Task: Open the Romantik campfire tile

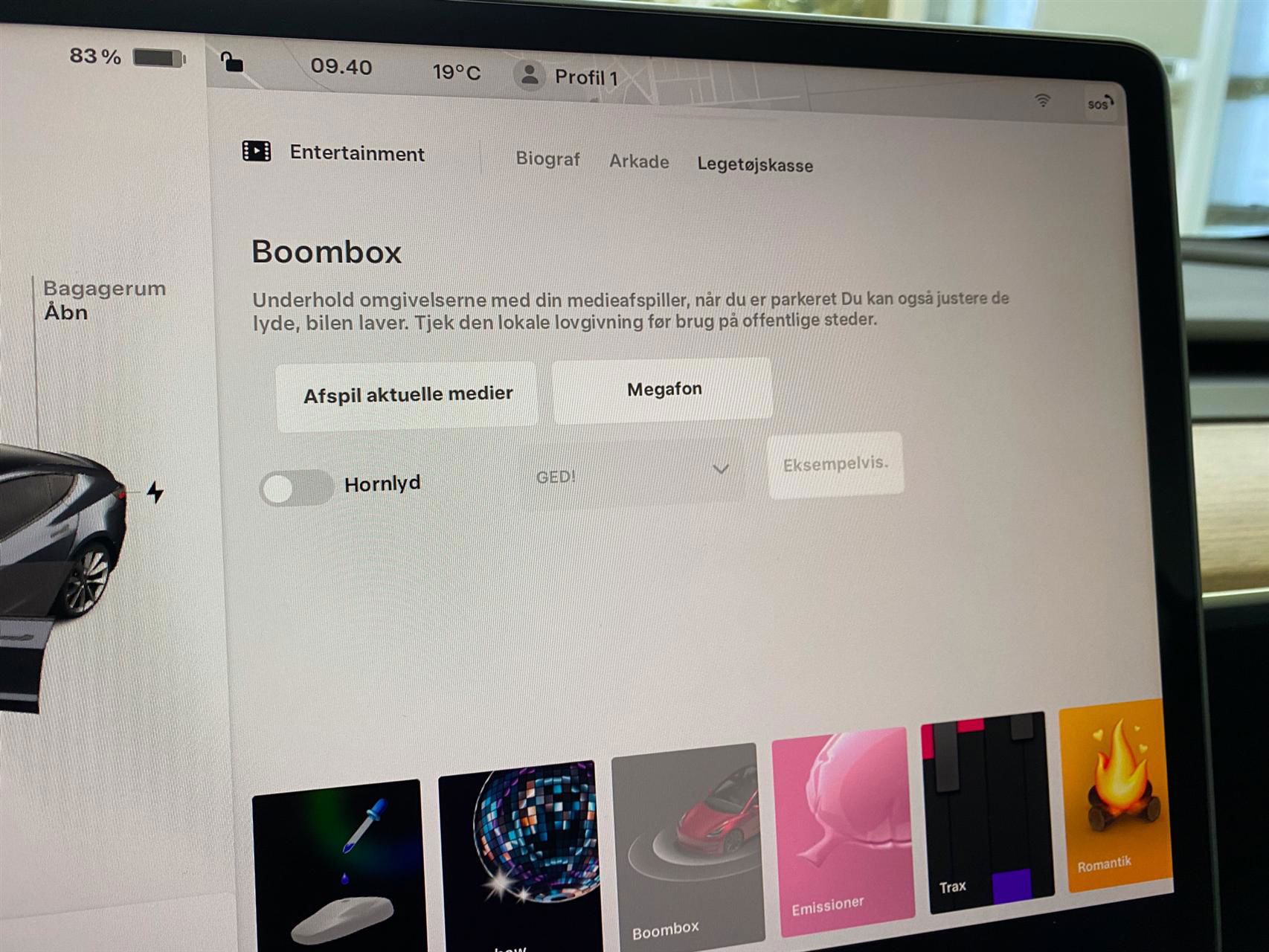Action: click(1115, 794)
